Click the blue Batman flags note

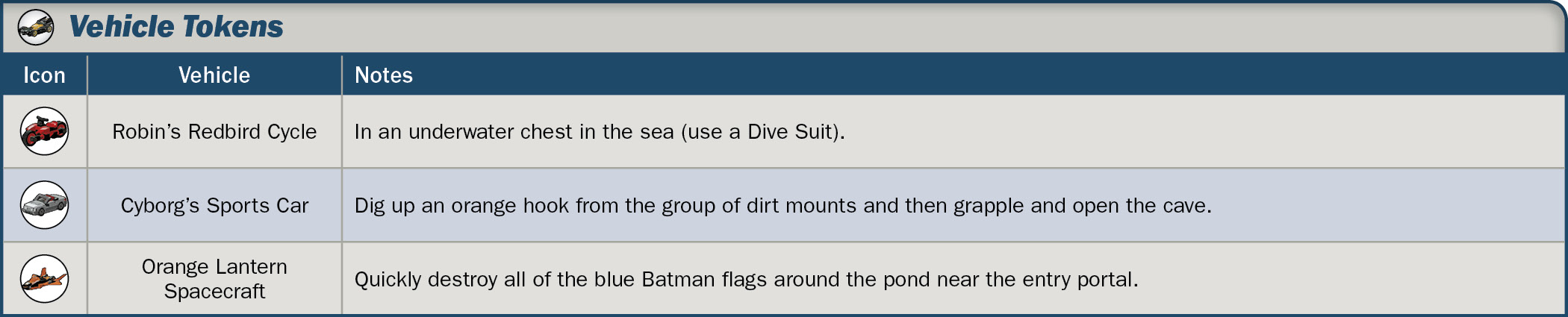[x=746, y=280]
